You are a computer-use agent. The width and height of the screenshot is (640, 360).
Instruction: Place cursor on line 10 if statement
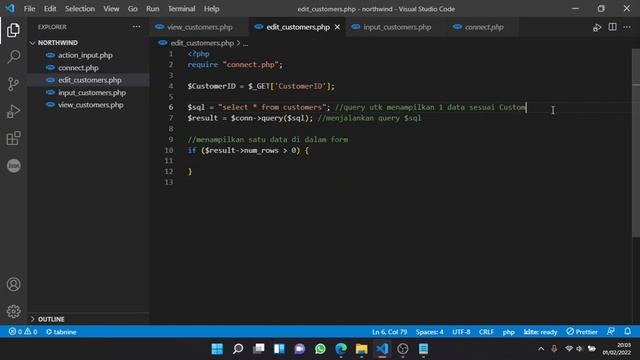248,150
